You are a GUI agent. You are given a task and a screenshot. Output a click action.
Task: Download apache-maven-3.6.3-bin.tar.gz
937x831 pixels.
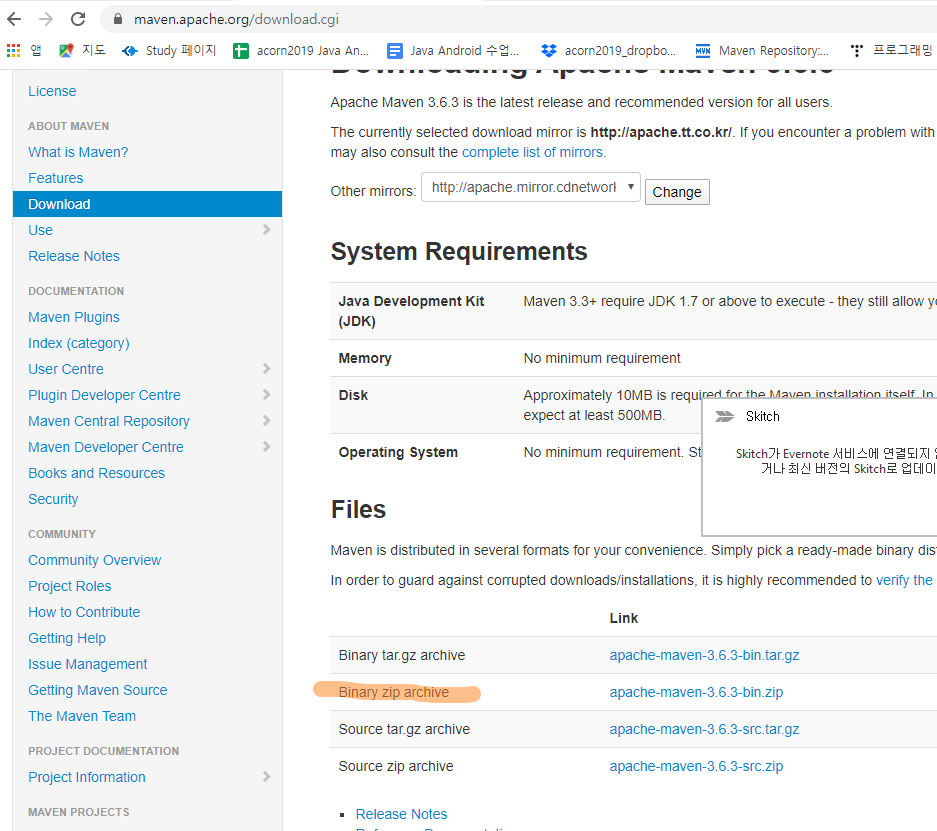pos(704,655)
